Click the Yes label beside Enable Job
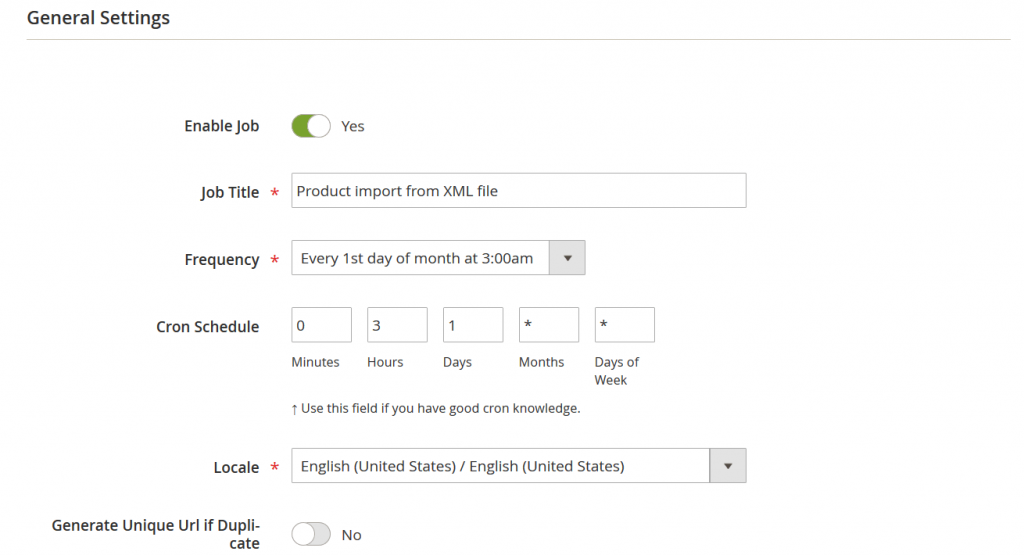 (x=353, y=127)
